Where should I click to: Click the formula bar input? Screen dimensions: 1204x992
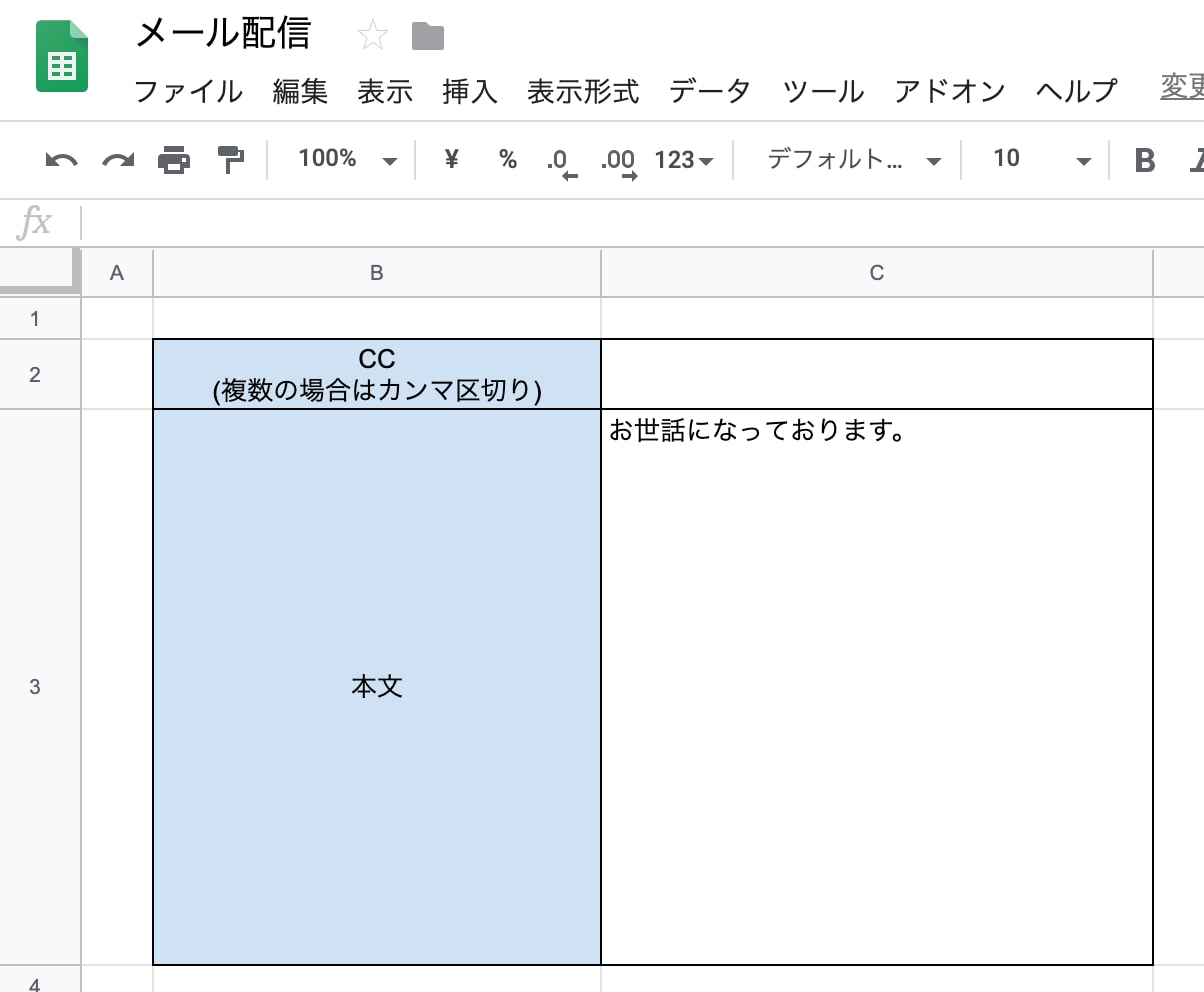click(642, 222)
